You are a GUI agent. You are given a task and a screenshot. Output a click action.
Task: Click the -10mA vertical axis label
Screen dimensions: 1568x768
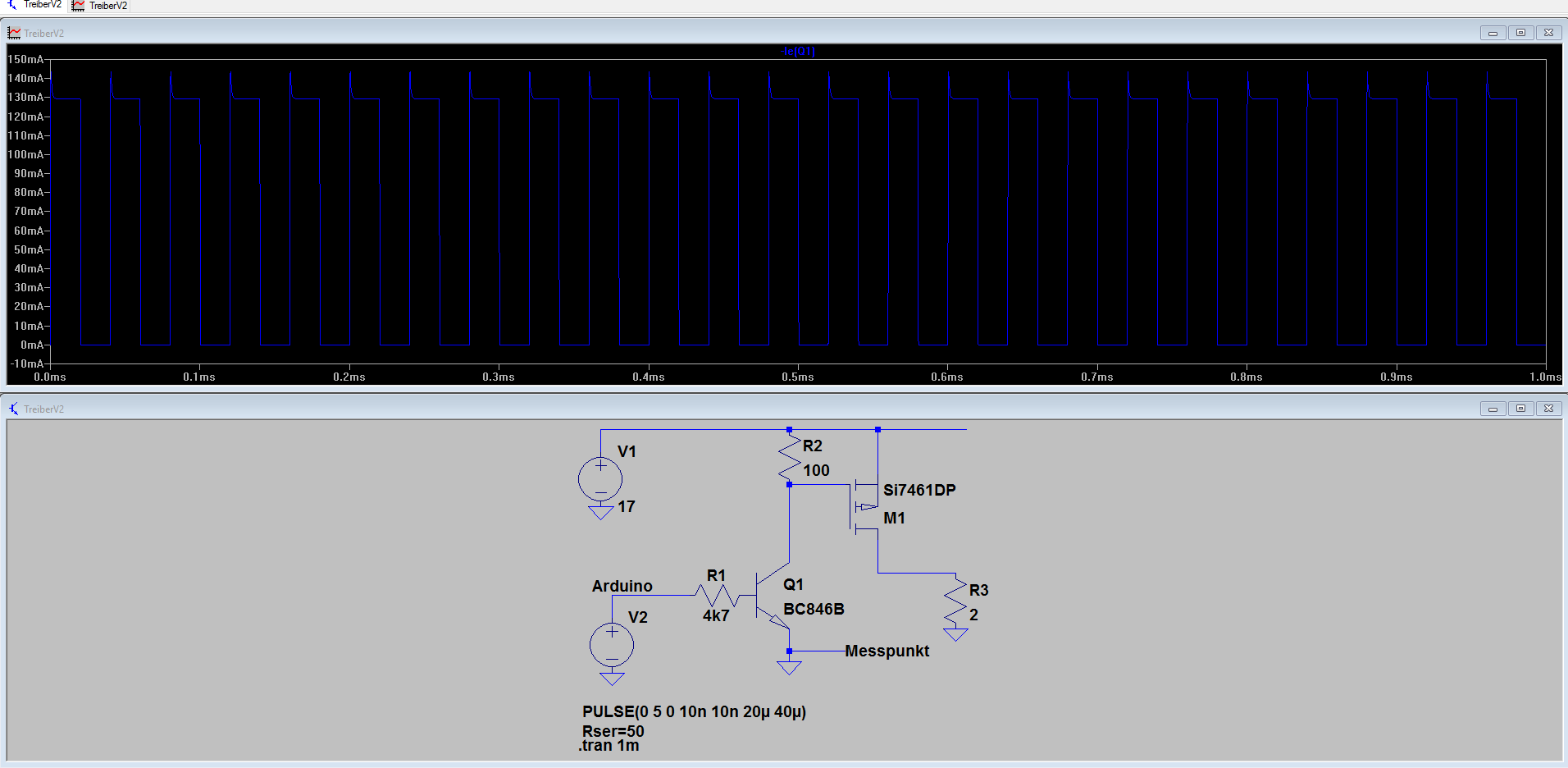pos(27,363)
